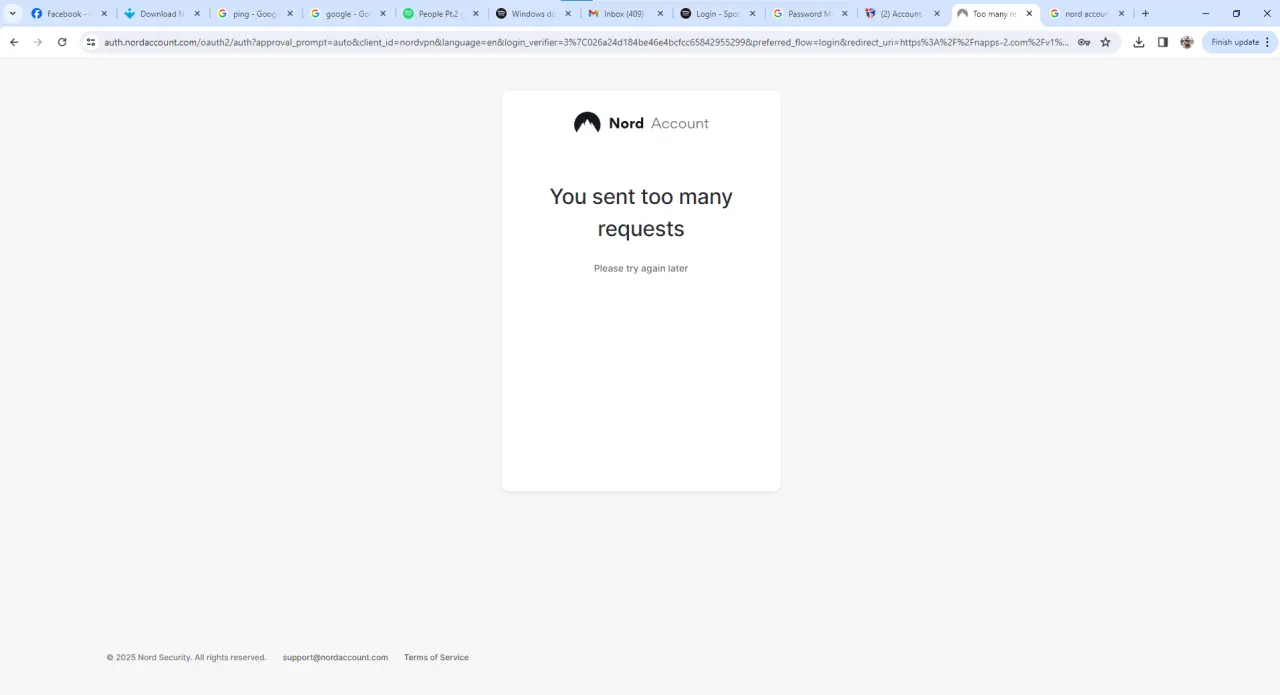Image resolution: width=1280 pixels, height=695 pixels.
Task: Open the downloads panel
Action: [x=1139, y=42]
